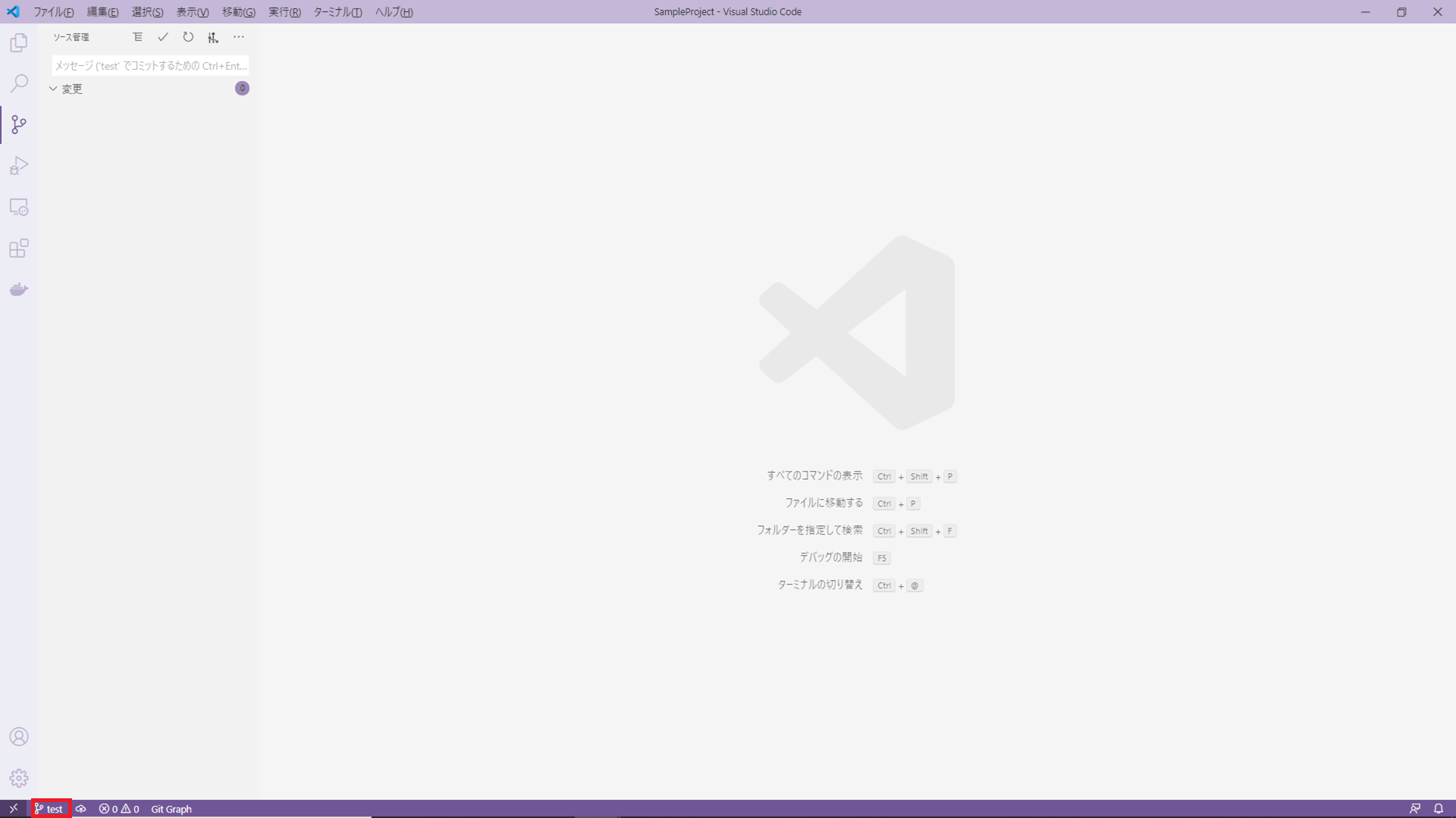The width and height of the screenshot is (1456, 818).
Task: Restore down the VS Code window
Action: click(x=1401, y=12)
